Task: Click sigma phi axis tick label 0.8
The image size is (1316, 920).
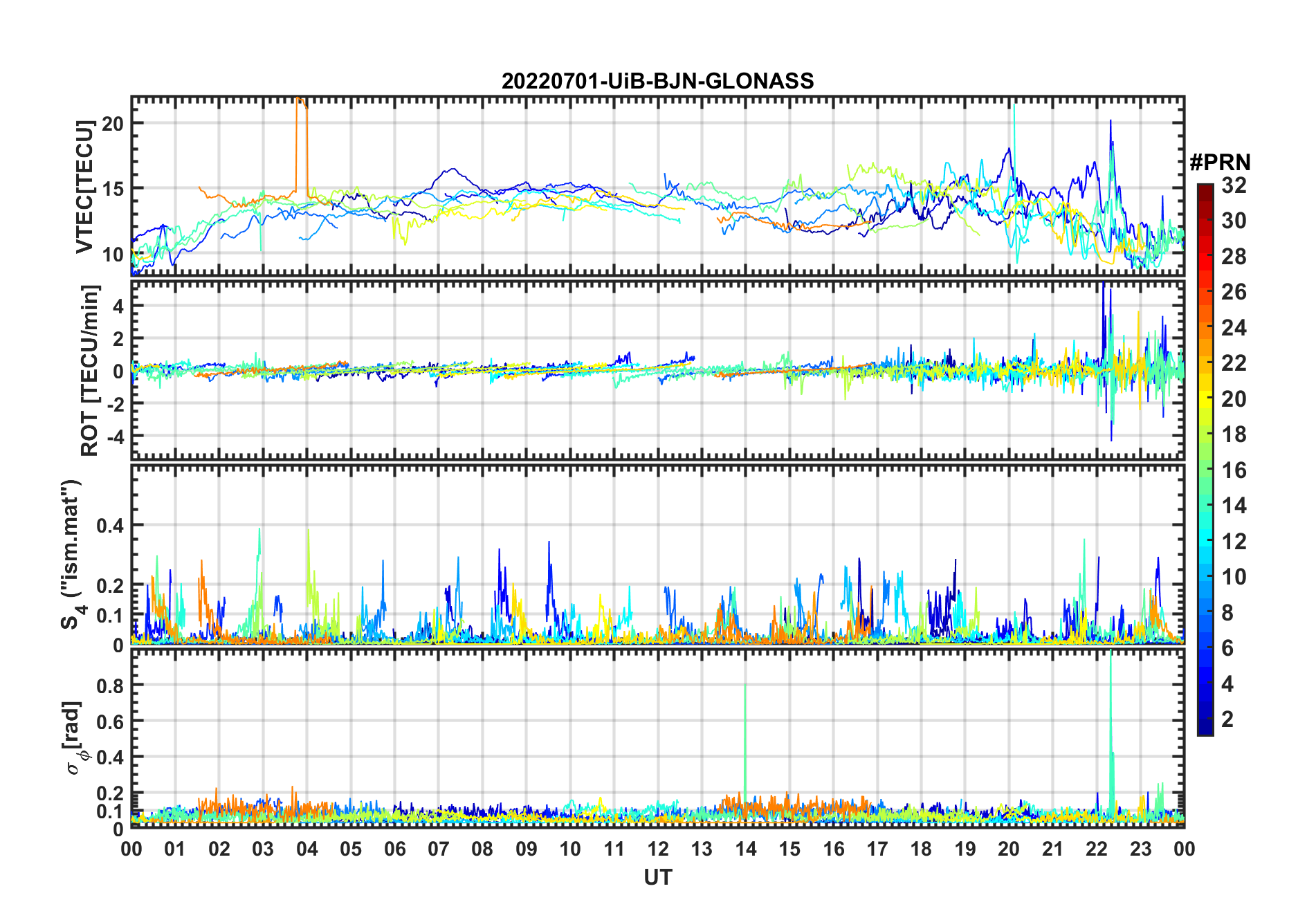Action: click(110, 686)
